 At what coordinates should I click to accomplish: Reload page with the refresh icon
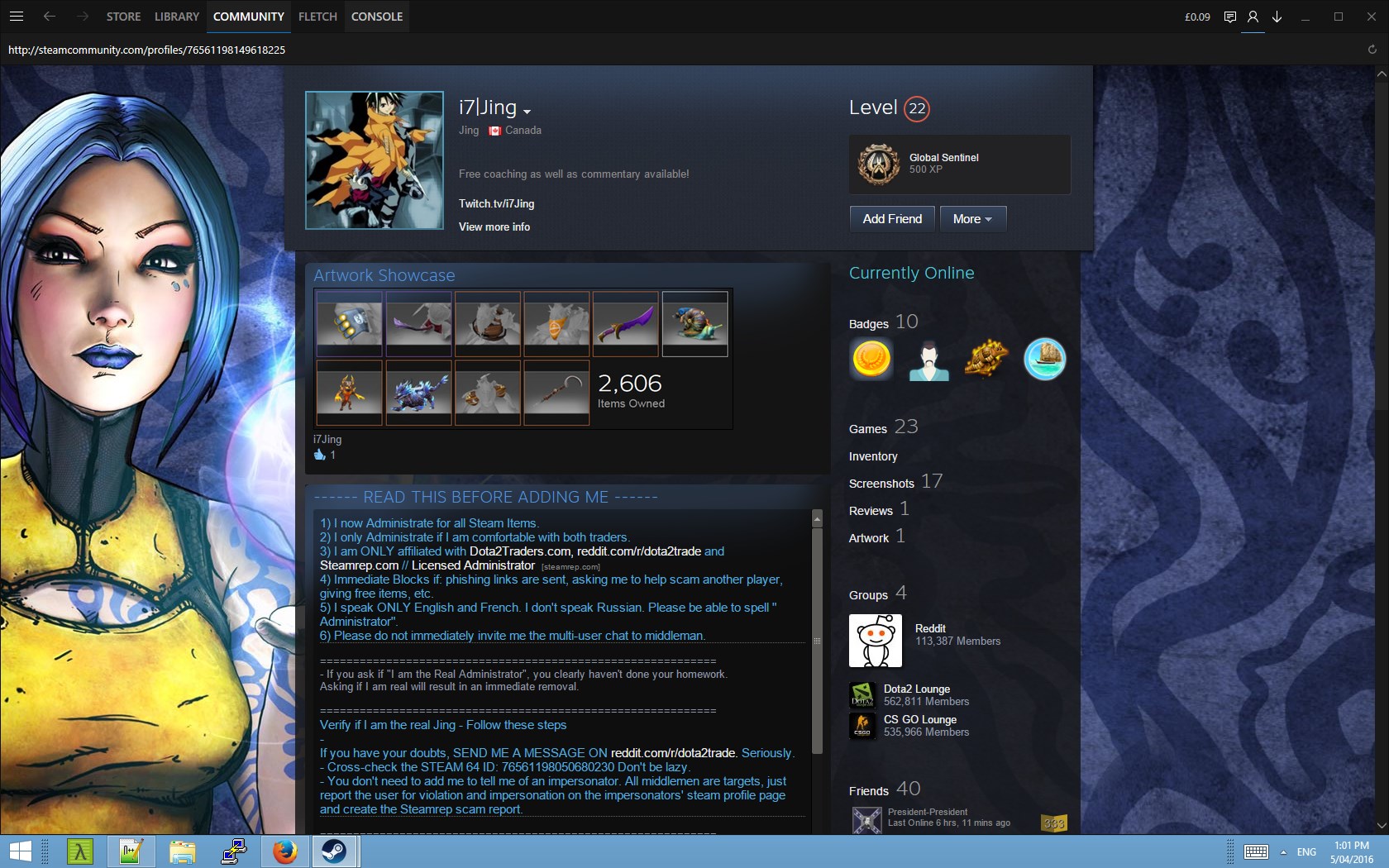tap(1372, 50)
